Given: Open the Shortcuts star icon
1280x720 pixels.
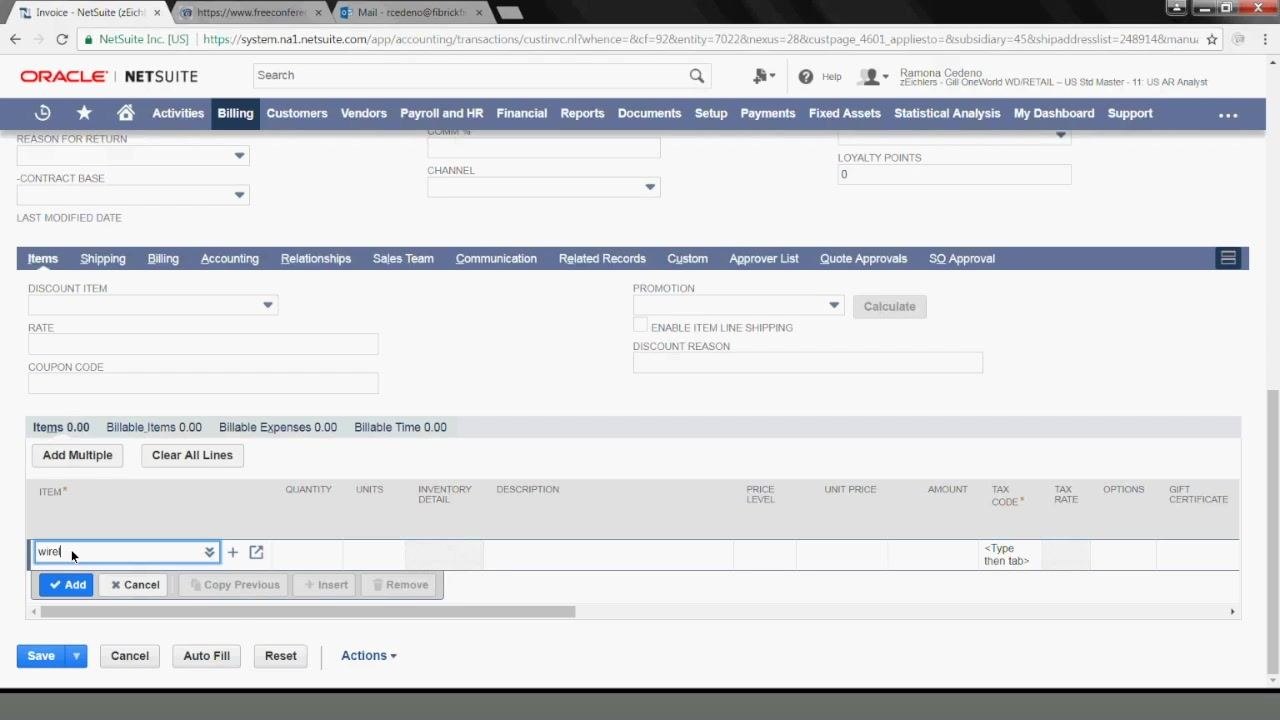Looking at the screenshot, I should pyautogui.click(x=84, y=113).
